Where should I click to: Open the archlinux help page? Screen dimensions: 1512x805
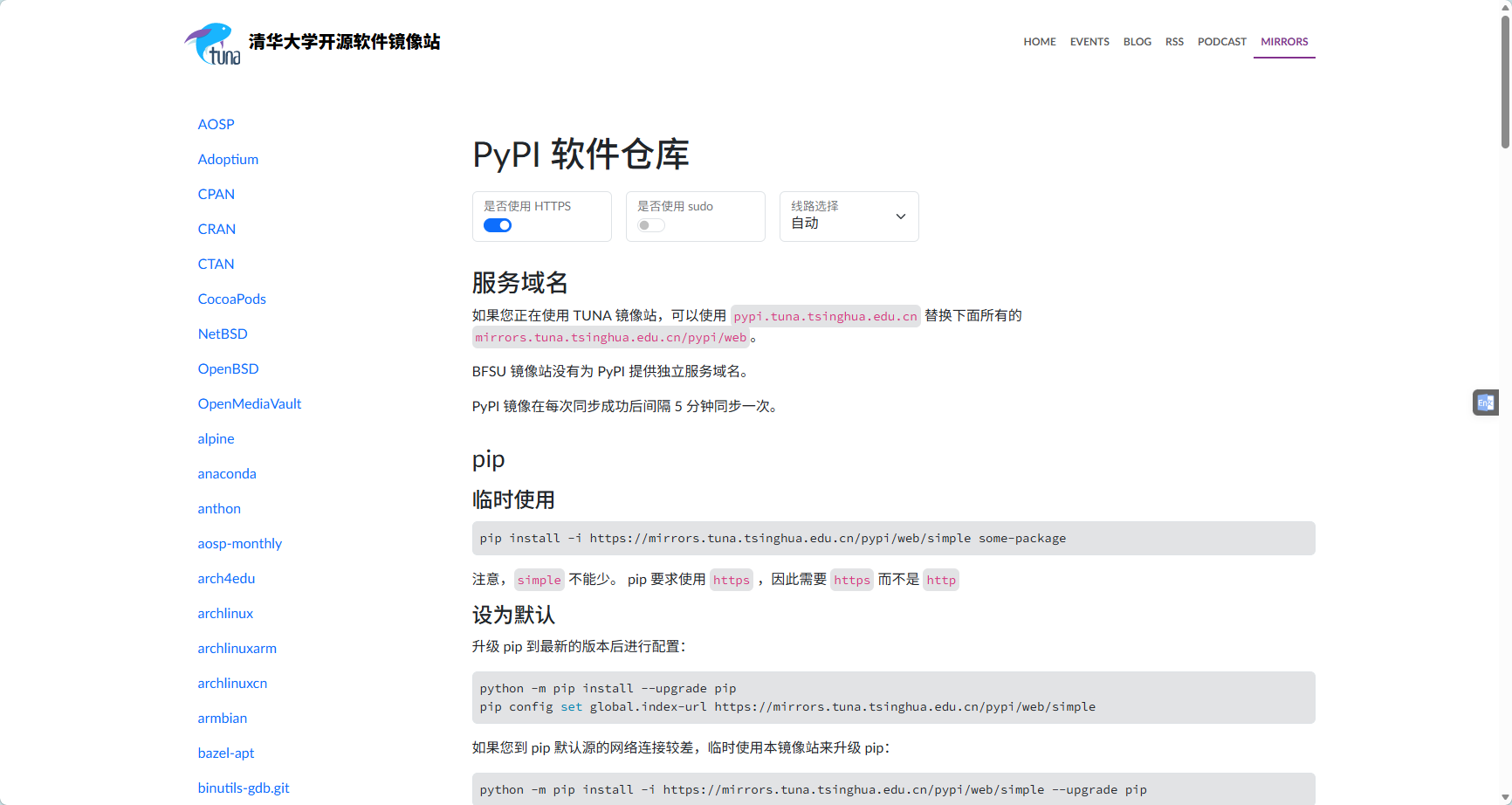click(x=225, y=613)
